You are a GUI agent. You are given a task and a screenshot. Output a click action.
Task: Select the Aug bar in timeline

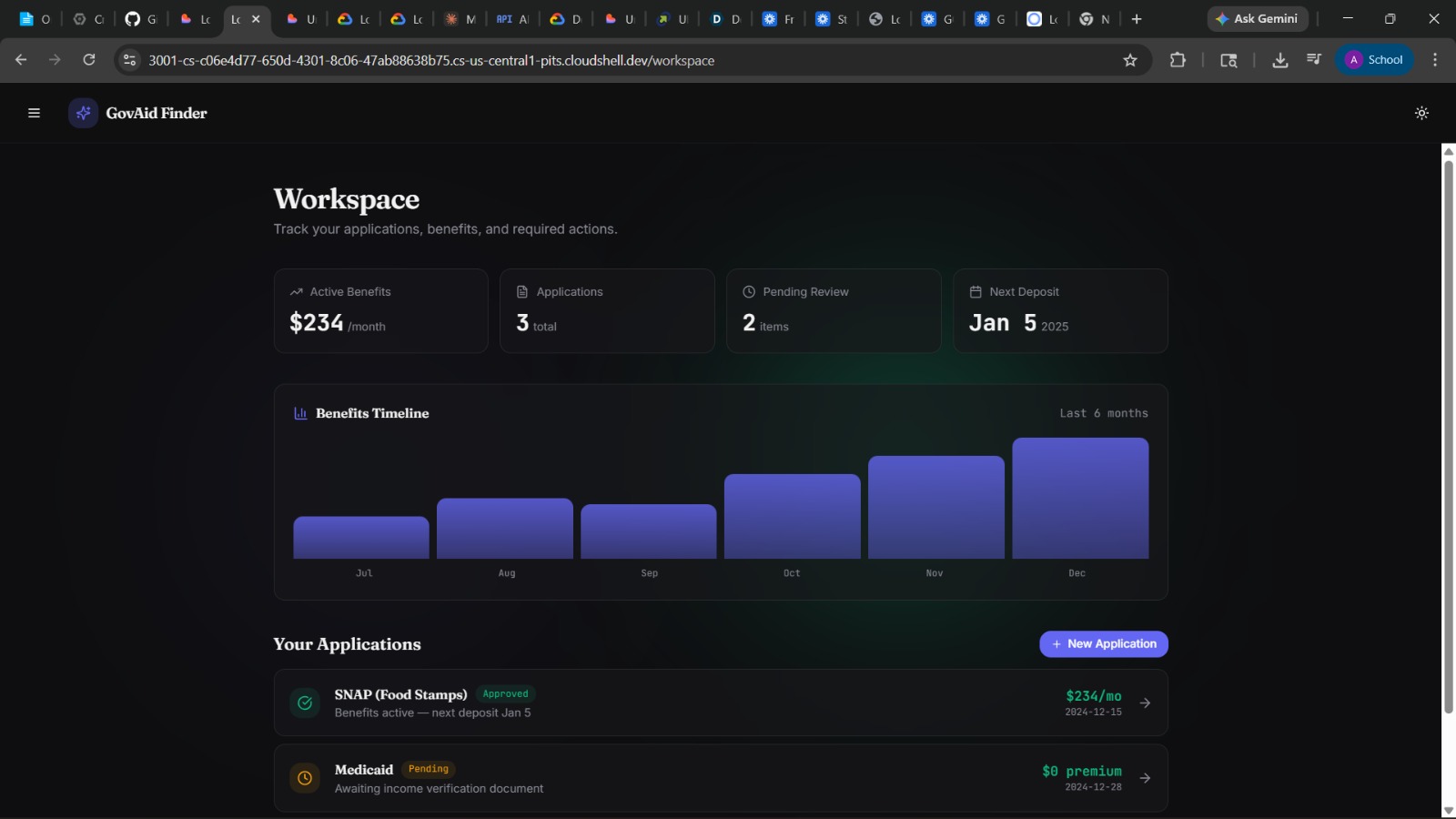click(505, 529)
